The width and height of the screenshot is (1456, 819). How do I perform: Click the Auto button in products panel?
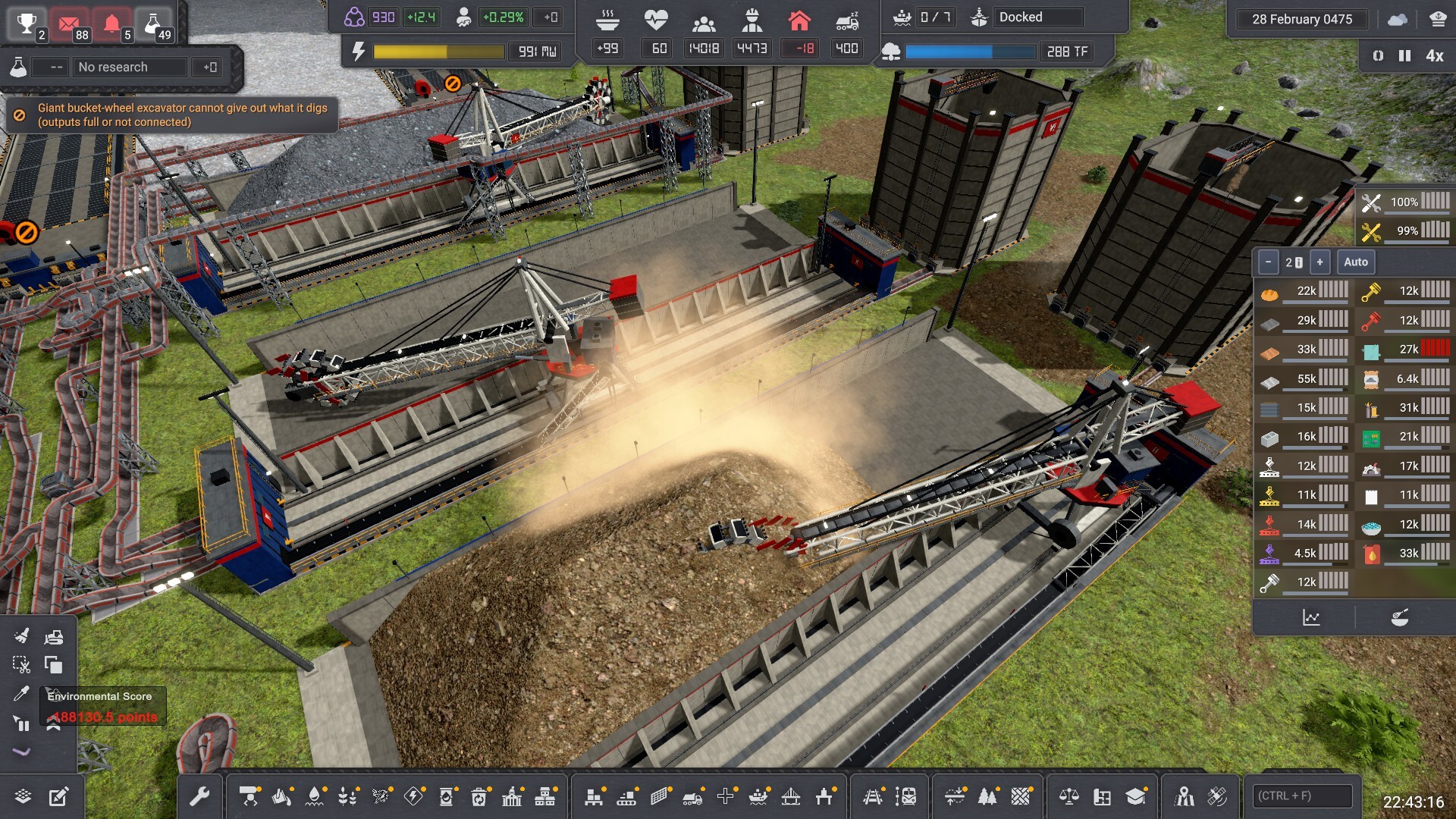pyautogui.click(x=1356, y=262)
